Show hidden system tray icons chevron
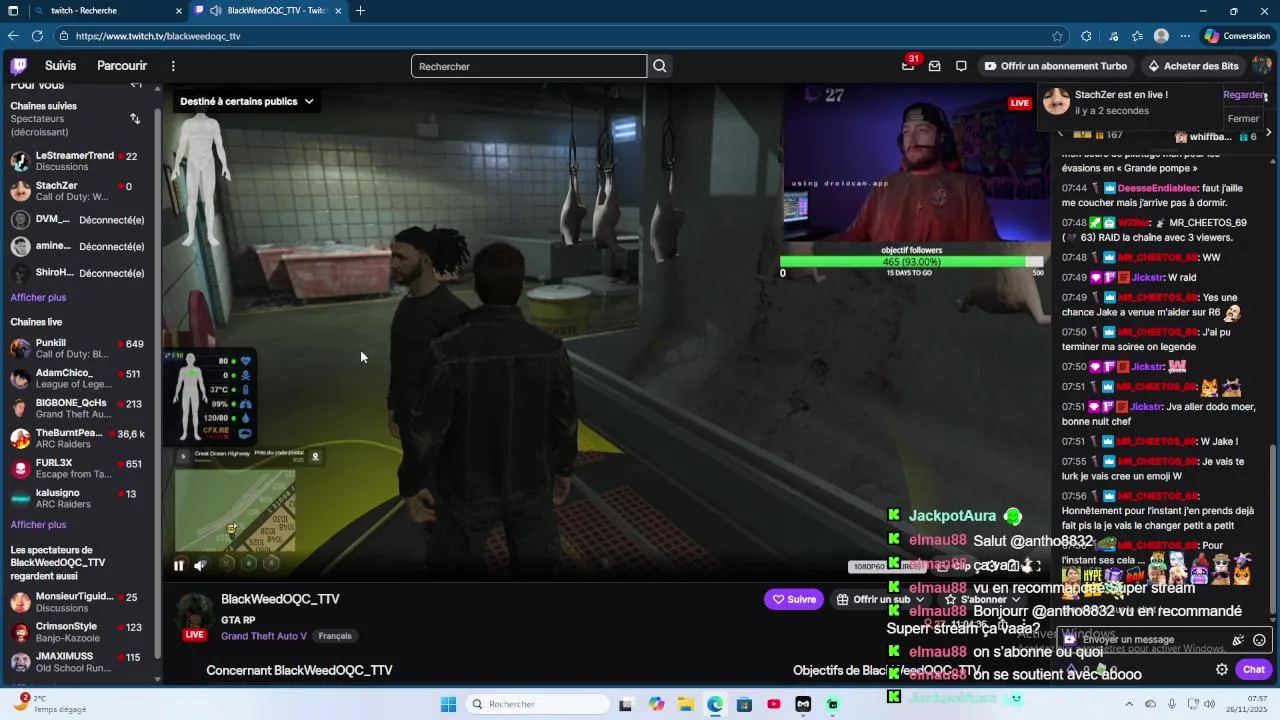The height and width of the screenshot is (720, 1280). pos(1127,704)
